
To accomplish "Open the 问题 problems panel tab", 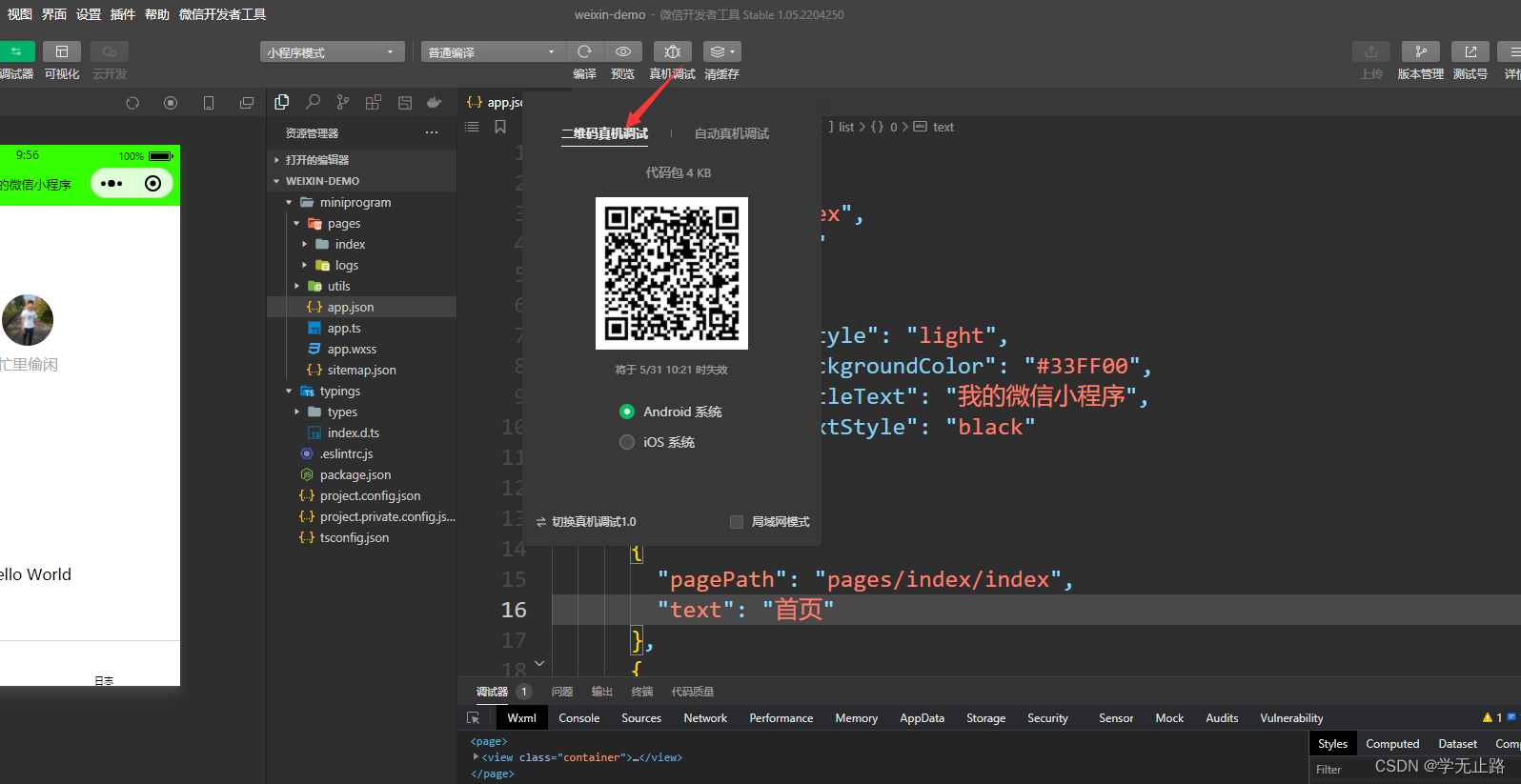I will point(562,692).
